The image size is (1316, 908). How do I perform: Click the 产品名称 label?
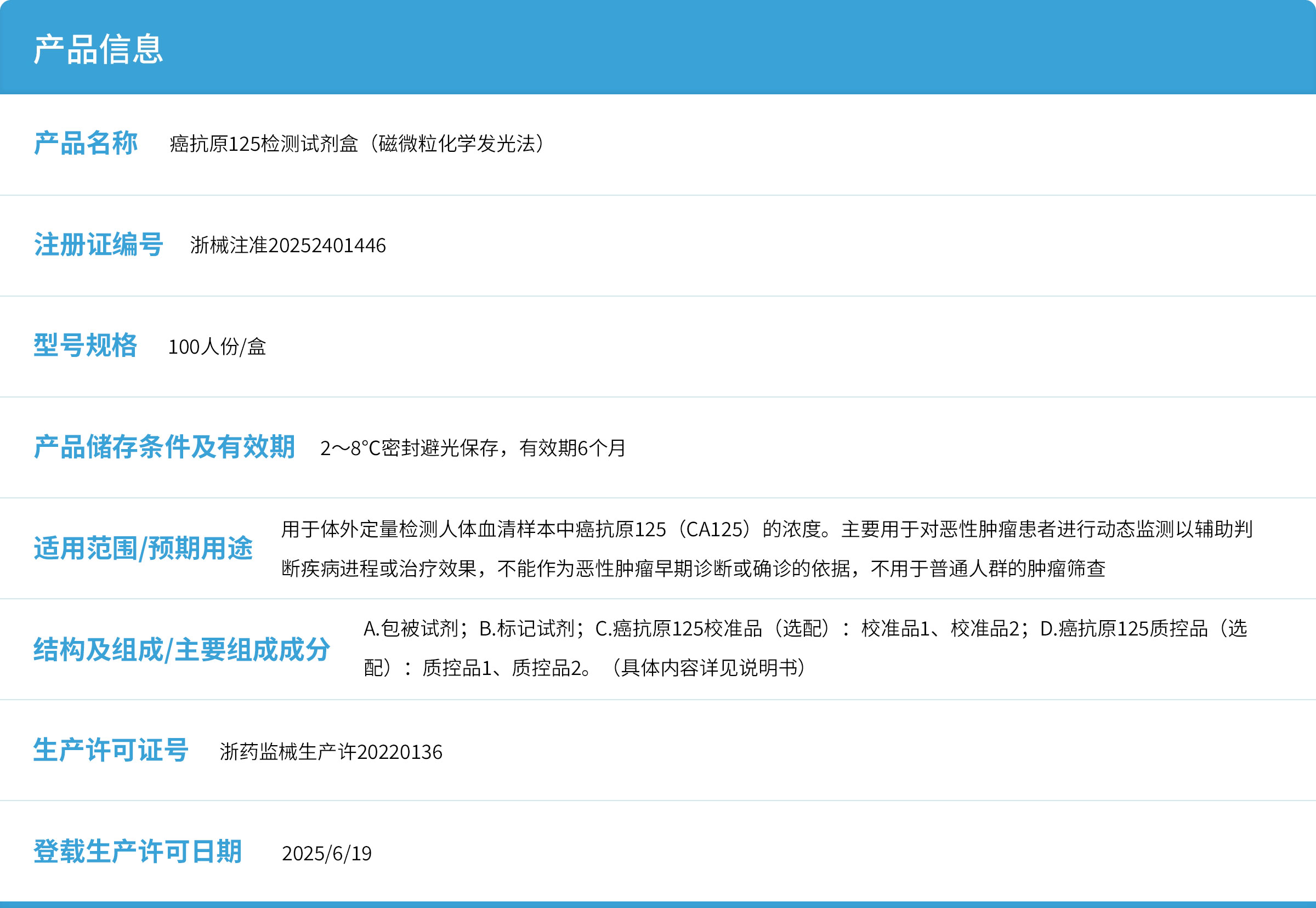(86, 143)
